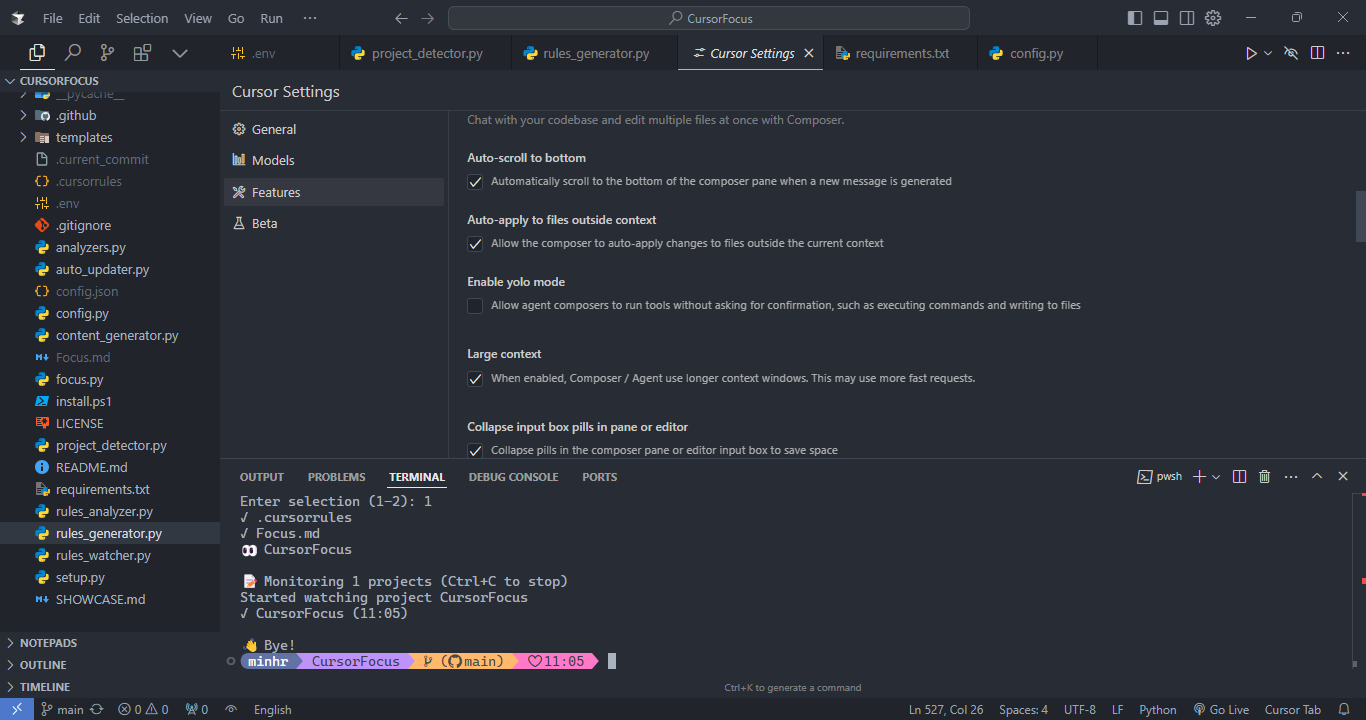The height and width of the screenshot is (720, 1366).
Task: Show more menus via the ellipsis
Action: coord(310,18)
